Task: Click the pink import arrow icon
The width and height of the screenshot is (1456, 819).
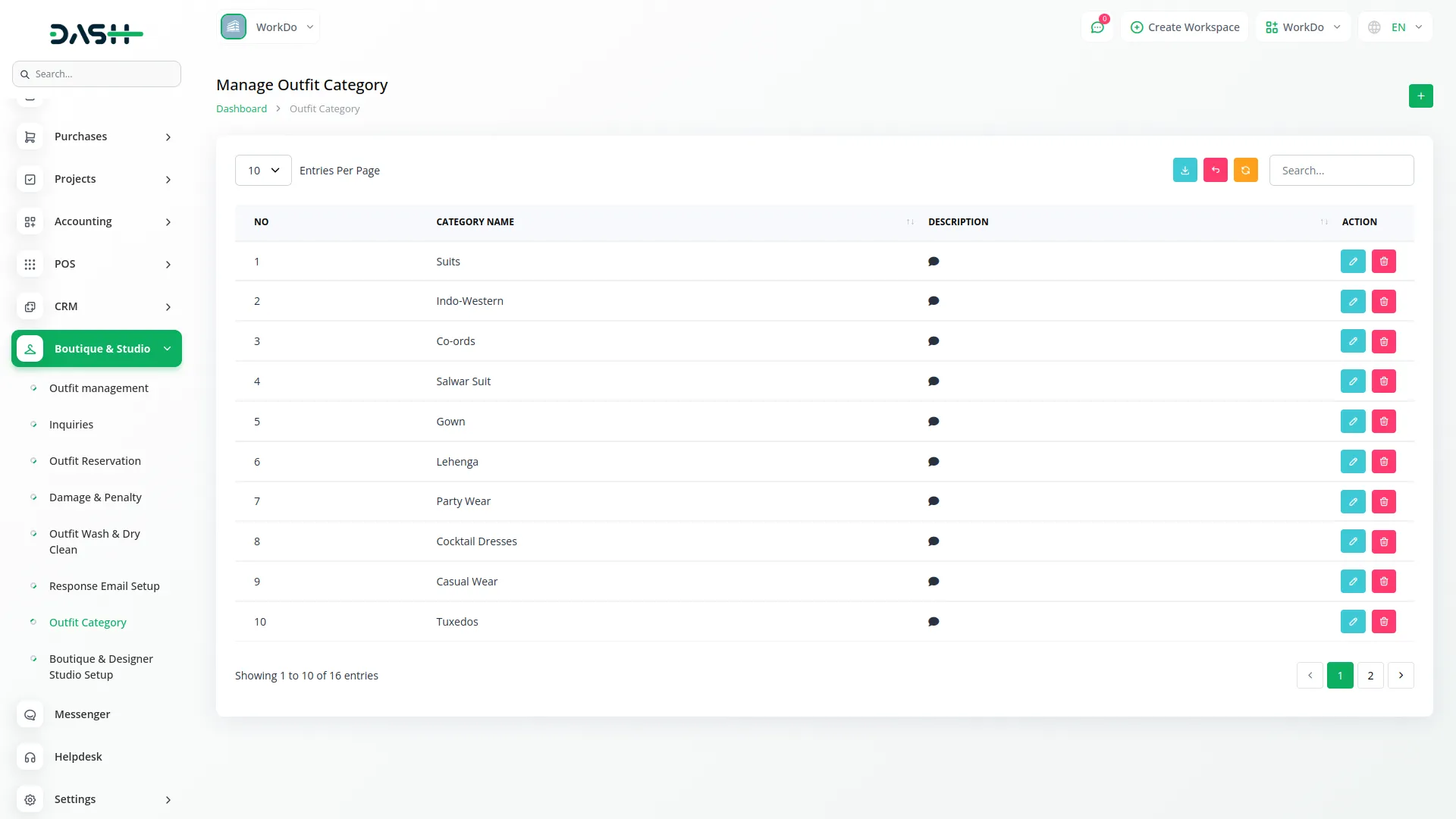Action: point(1215,171)
